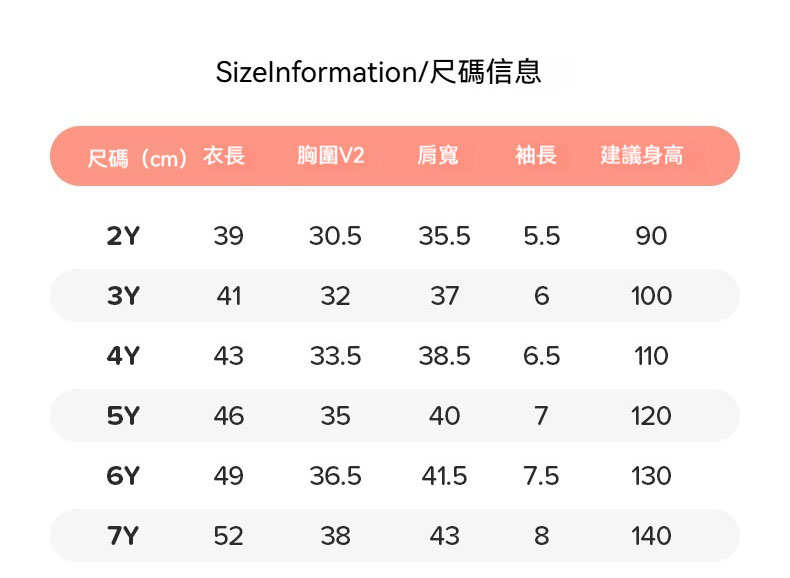Image resolution: width=790 pixels, height=578 pixels.
Task: Select the 尺碼（cm） column header
Action: click(x=137, y=158)
